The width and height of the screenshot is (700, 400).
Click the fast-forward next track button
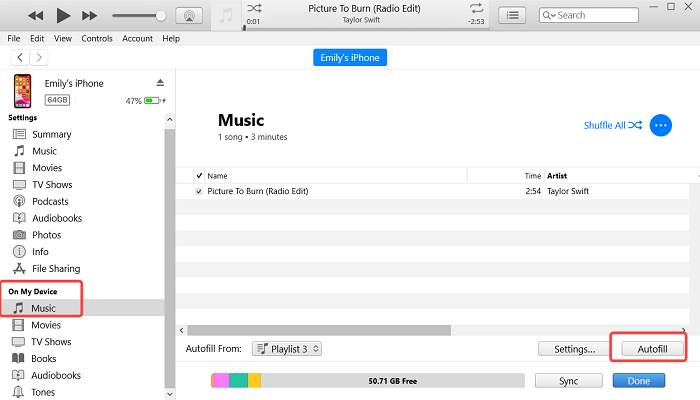pyautogui.click(x=89, y=16)
